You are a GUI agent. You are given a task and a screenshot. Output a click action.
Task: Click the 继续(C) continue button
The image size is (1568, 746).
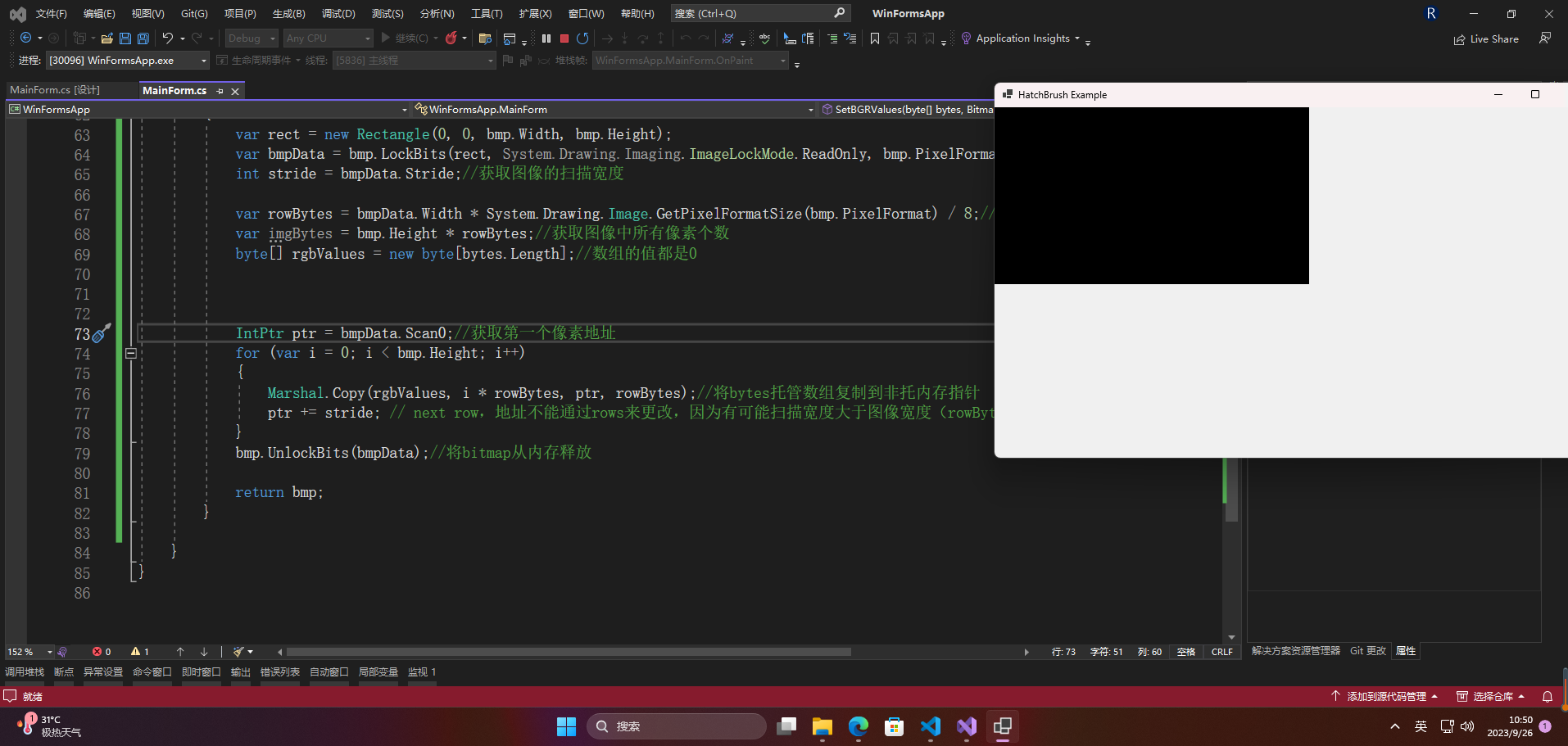(x=405, y=38)
